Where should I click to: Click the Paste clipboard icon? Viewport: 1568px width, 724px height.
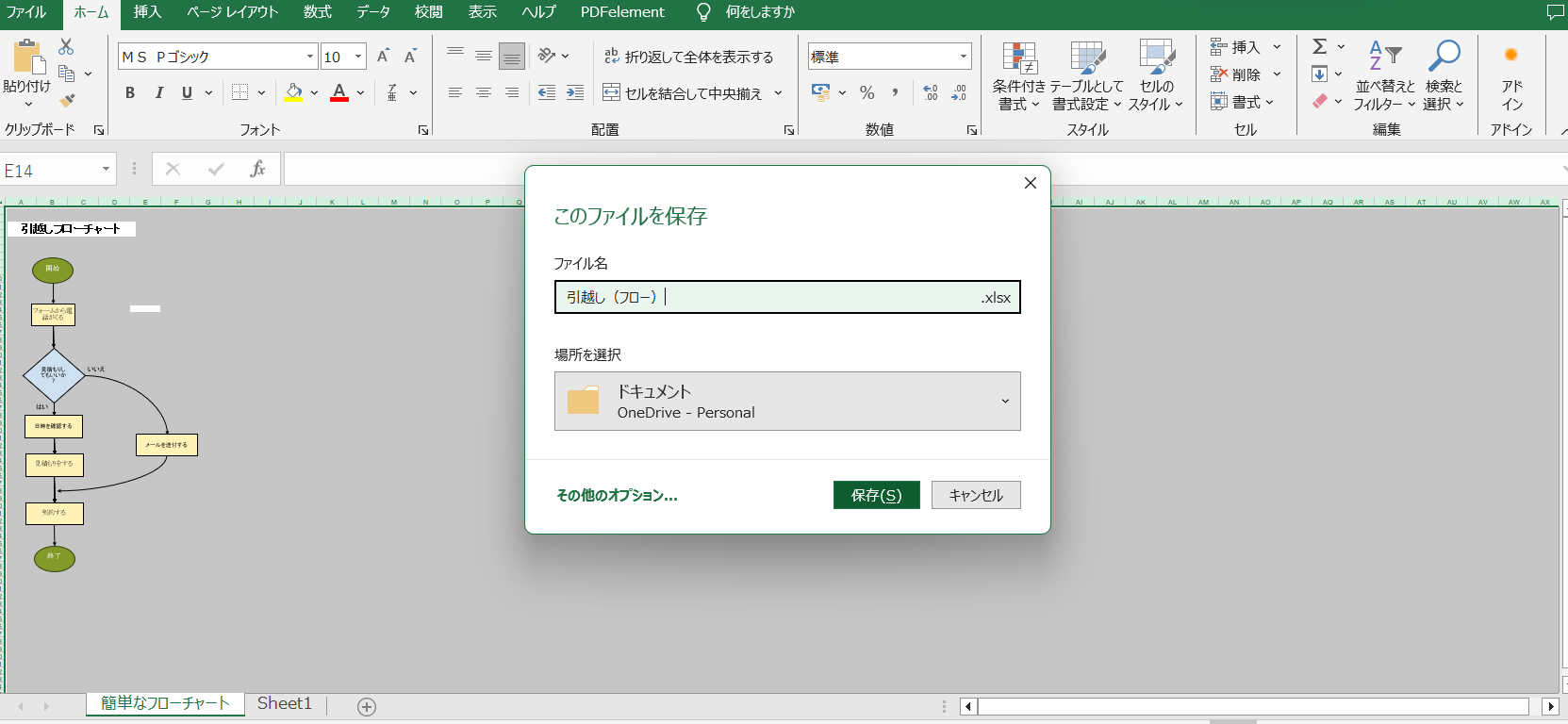click(x=27, y=57)
